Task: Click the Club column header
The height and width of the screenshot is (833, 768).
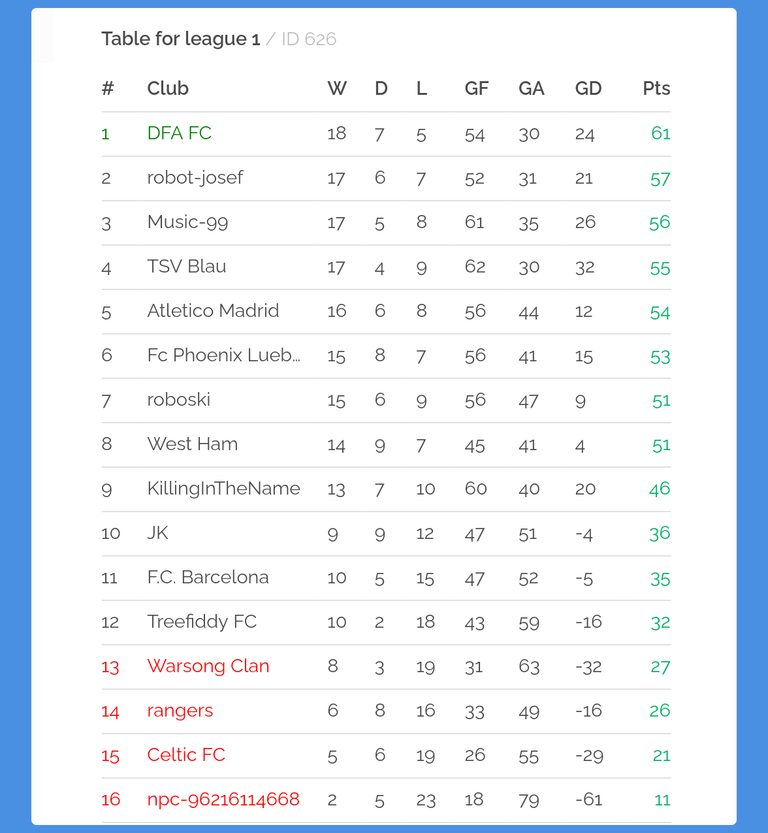Action: (168, 88)
